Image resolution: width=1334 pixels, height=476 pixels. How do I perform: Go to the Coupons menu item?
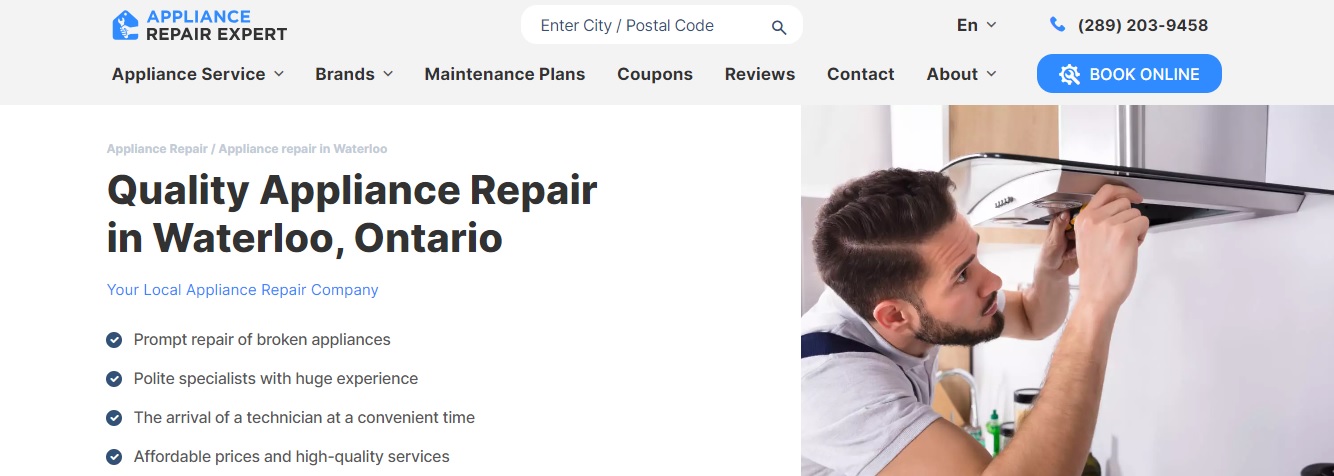click(x=655, y=74)
